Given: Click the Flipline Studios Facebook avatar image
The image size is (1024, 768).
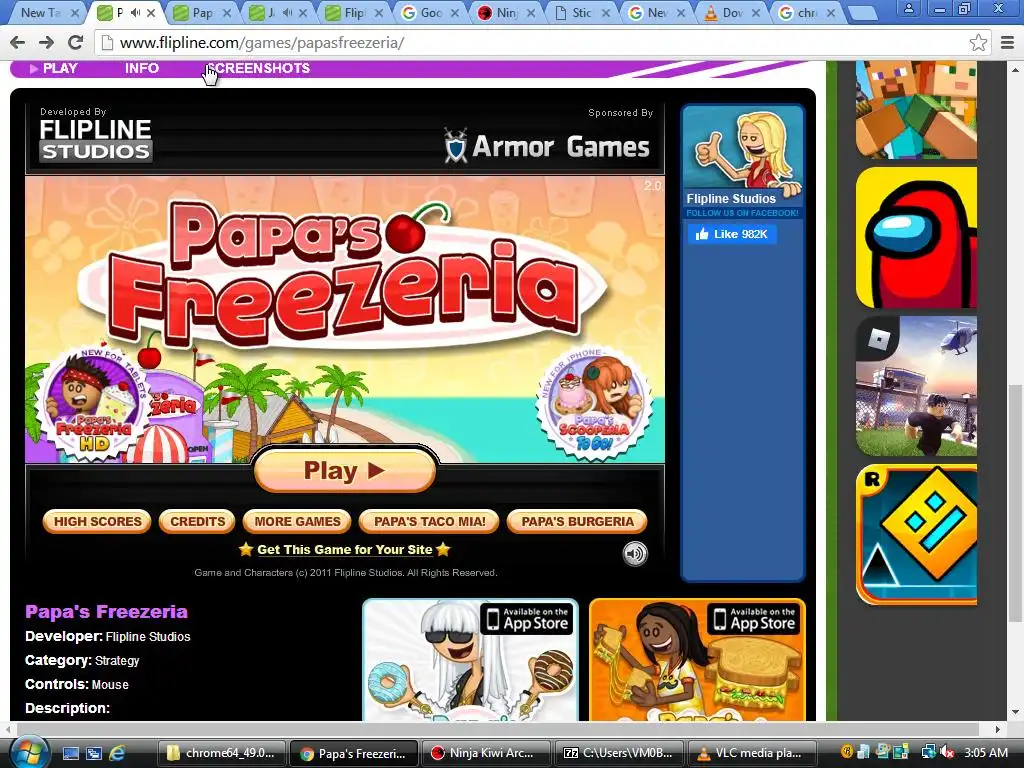Looking at the screenshot, I should (x=743, y=150).
